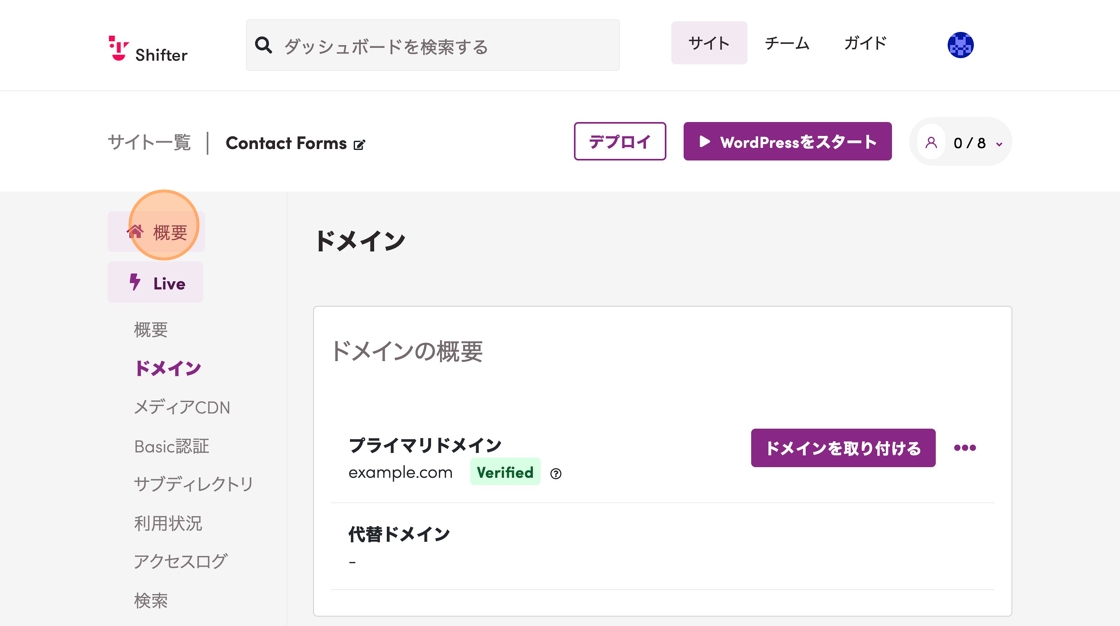Open the user avatar profile

tap(960, 45)
